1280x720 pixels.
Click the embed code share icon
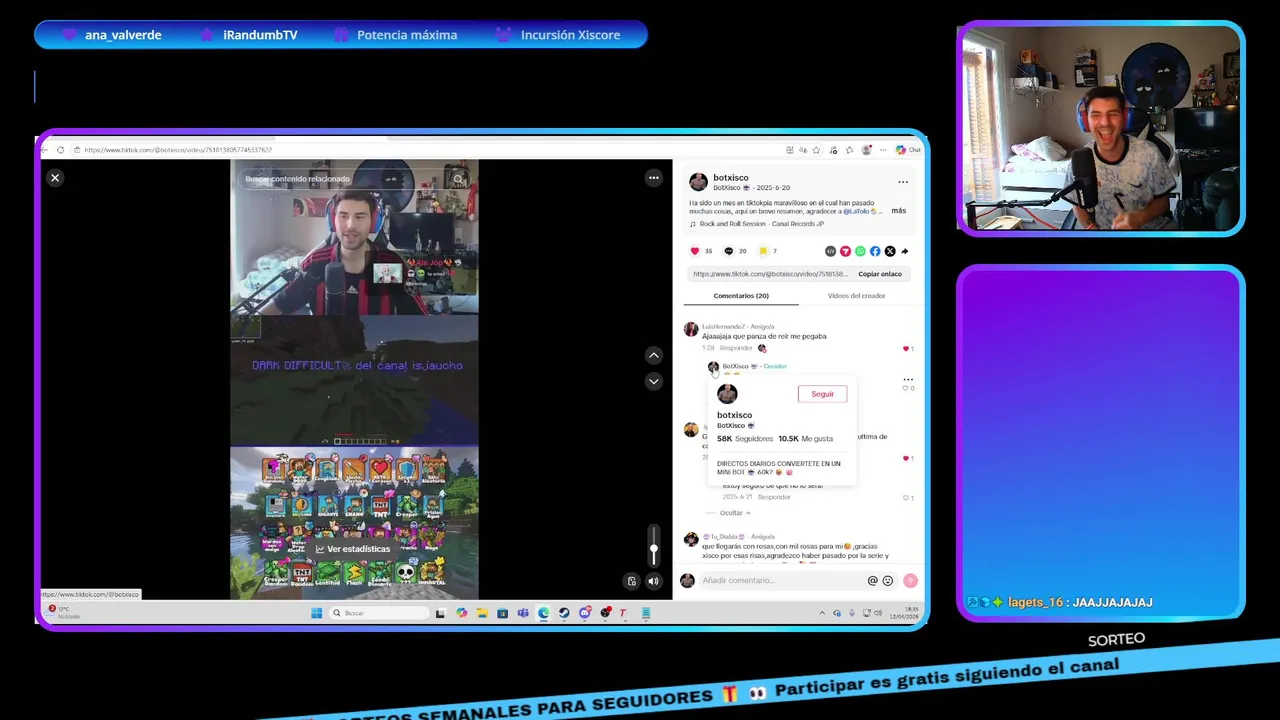pyautogui.click(x=830, y=251)
